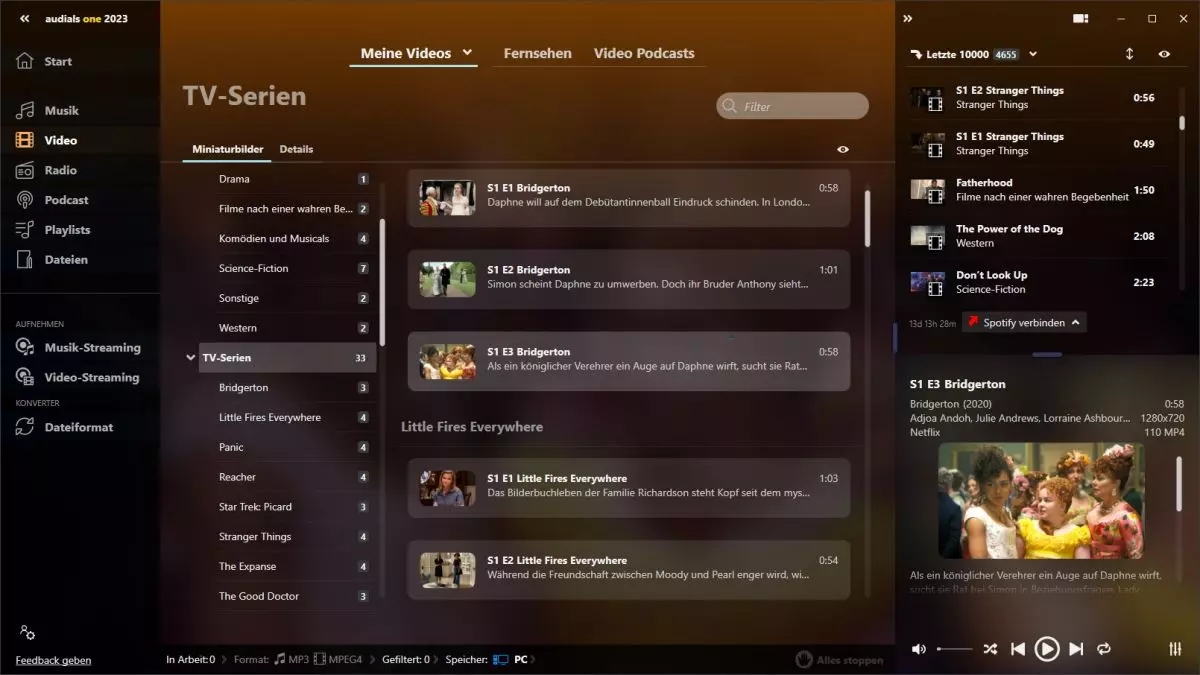Skip to previous track
1200x675 pixels.
pos(1018,649)
